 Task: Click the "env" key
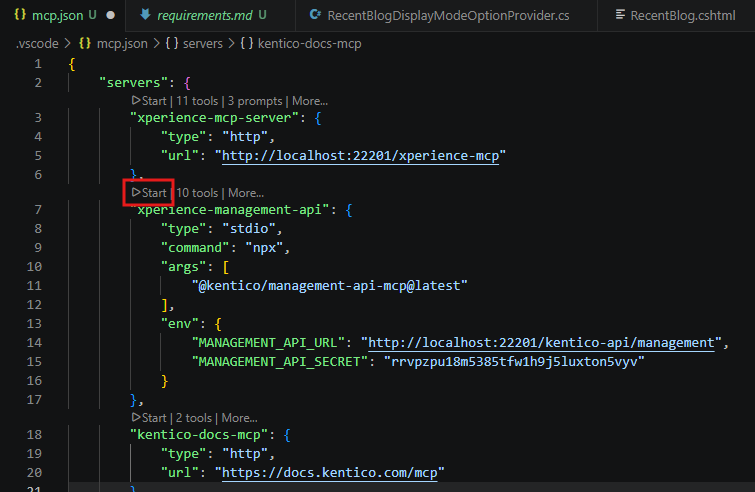(x=180, y=324)
